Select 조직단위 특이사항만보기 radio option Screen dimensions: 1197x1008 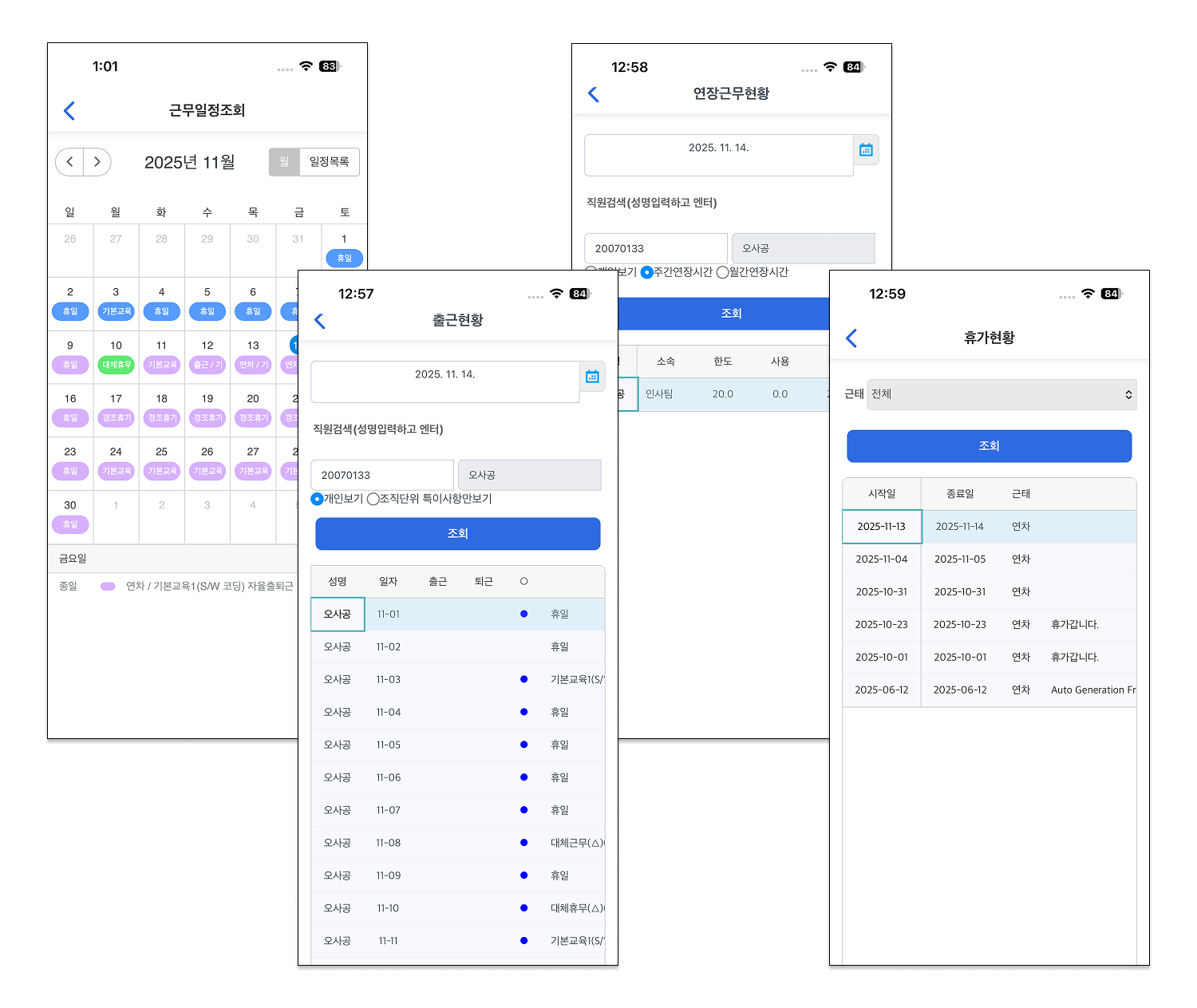pos(373,500)
